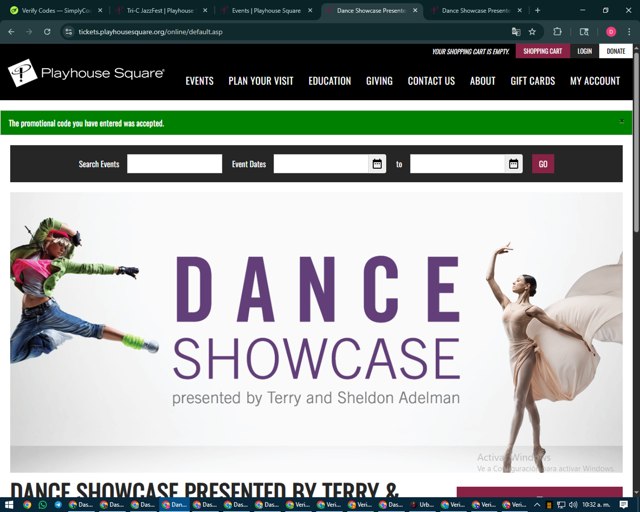Open Telegram from the taskbar
640x512 pixels.
click(58, 505)
